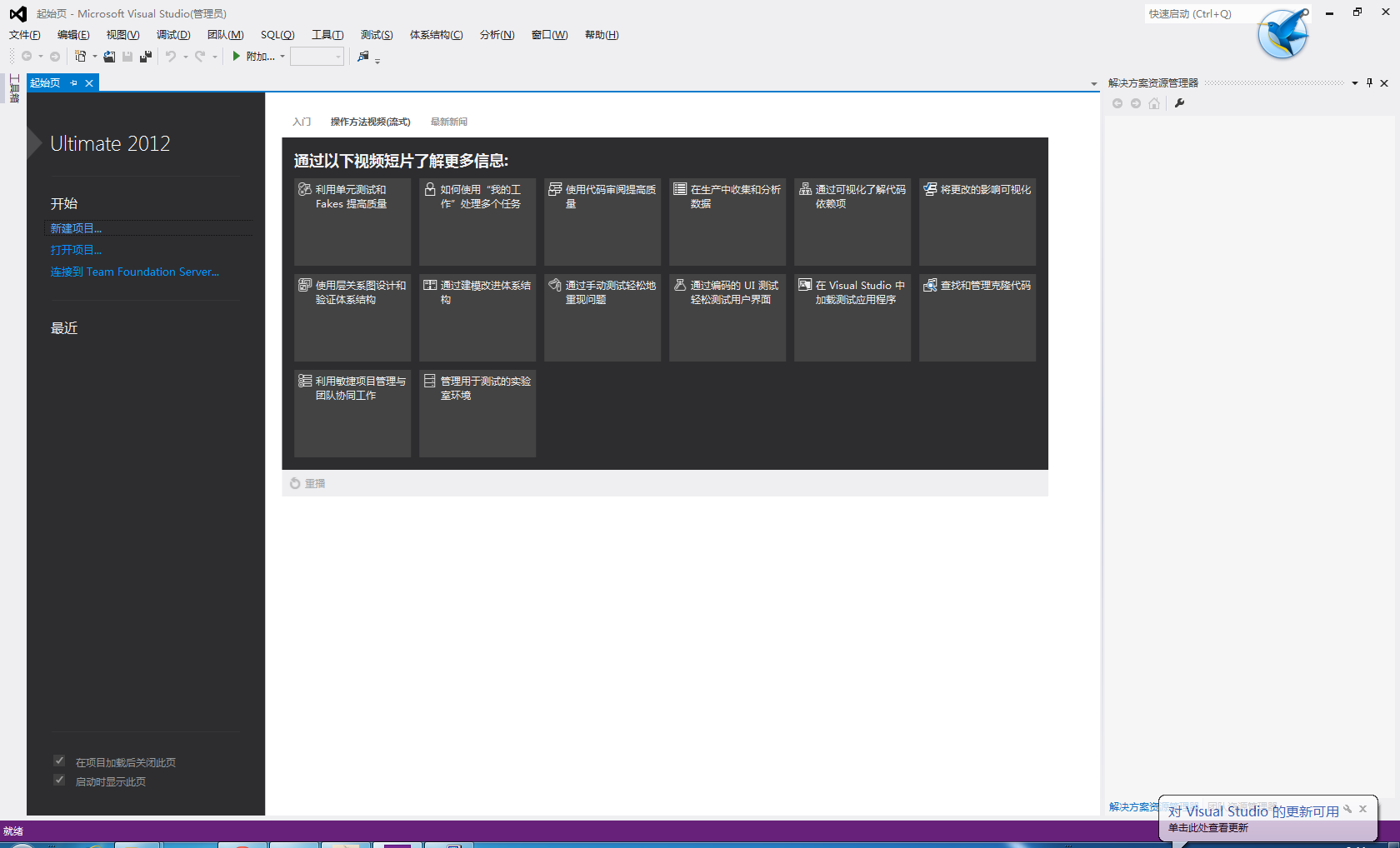Open the 利用单元测试和 Fakes 提高质量 video tile
1400x848 pixels.
[x=352, y=222]
